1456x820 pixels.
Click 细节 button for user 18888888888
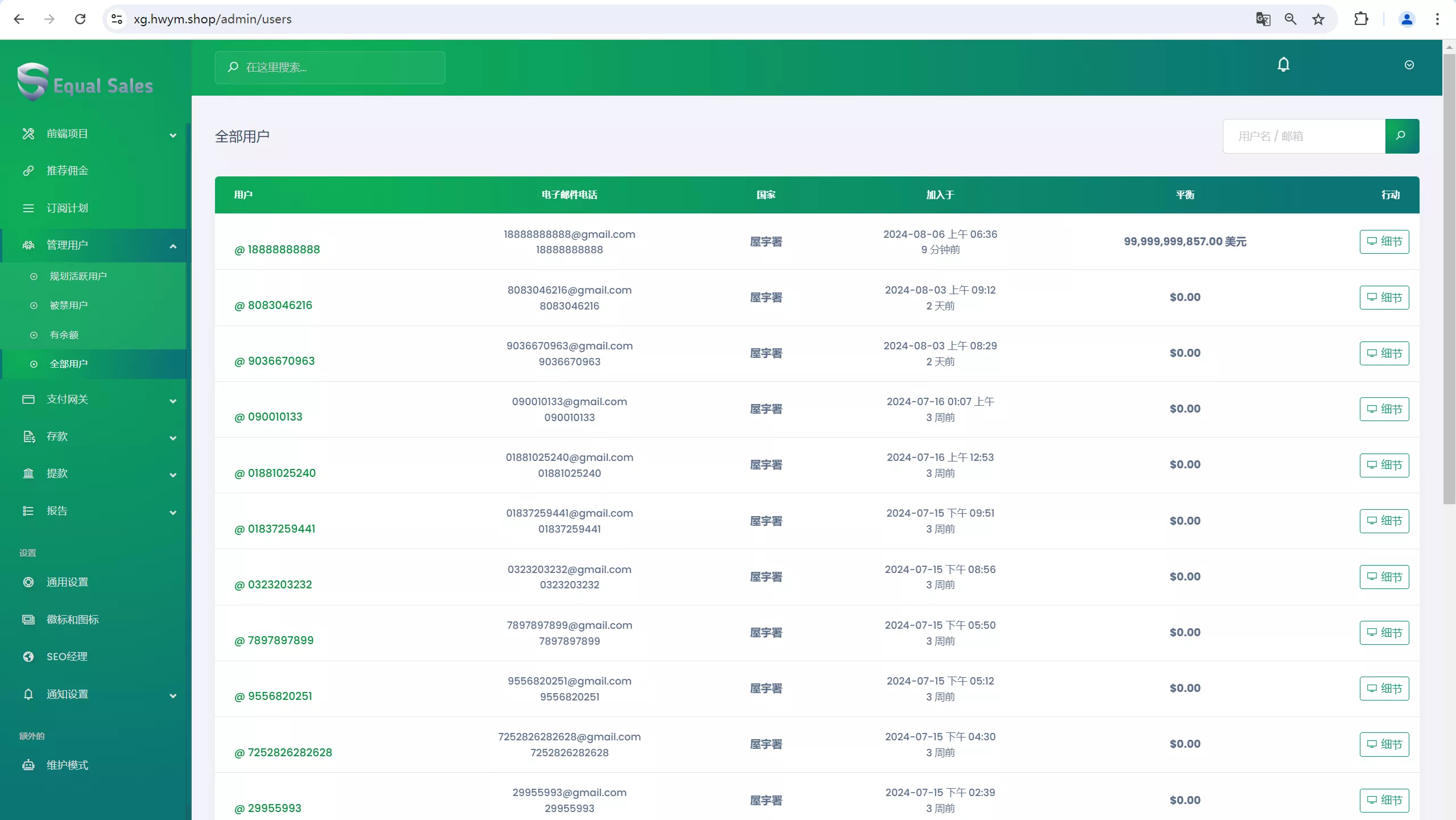click(x=1384, y=242)
